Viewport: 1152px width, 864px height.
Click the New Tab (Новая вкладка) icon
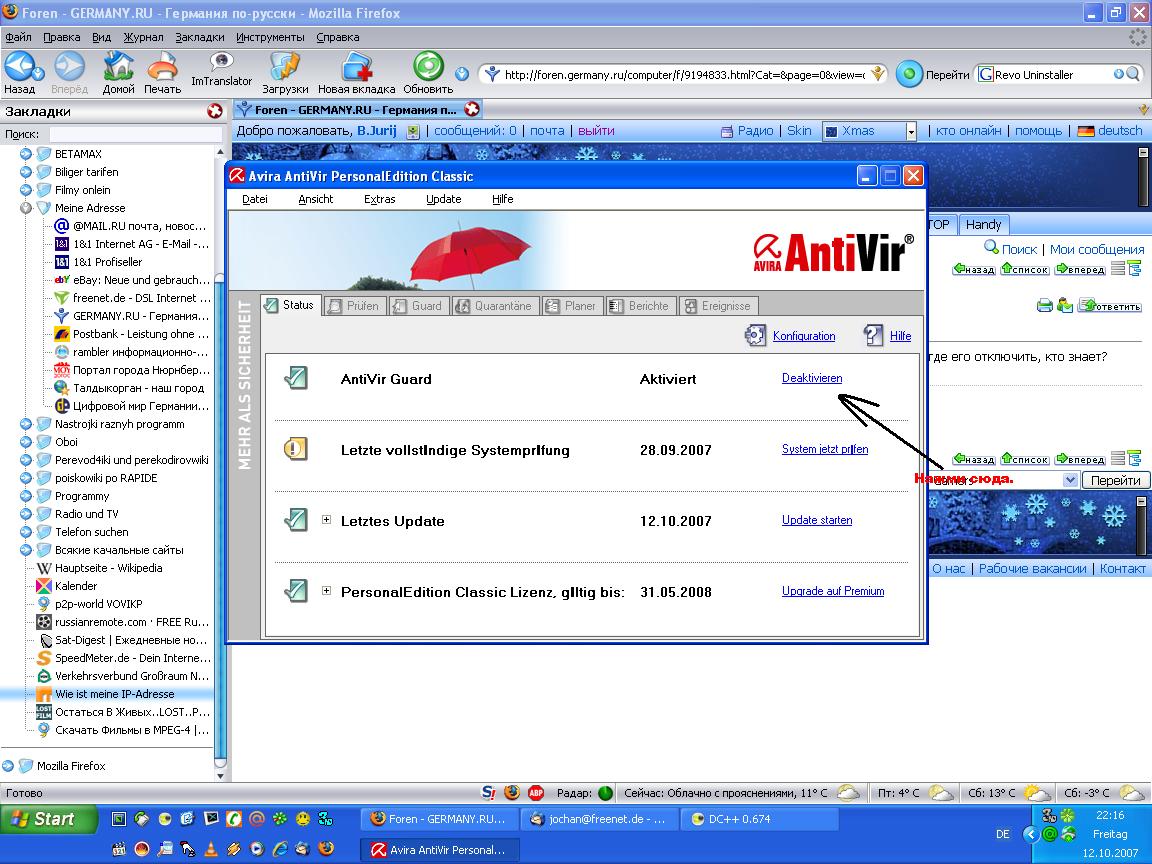pos(355,67)
